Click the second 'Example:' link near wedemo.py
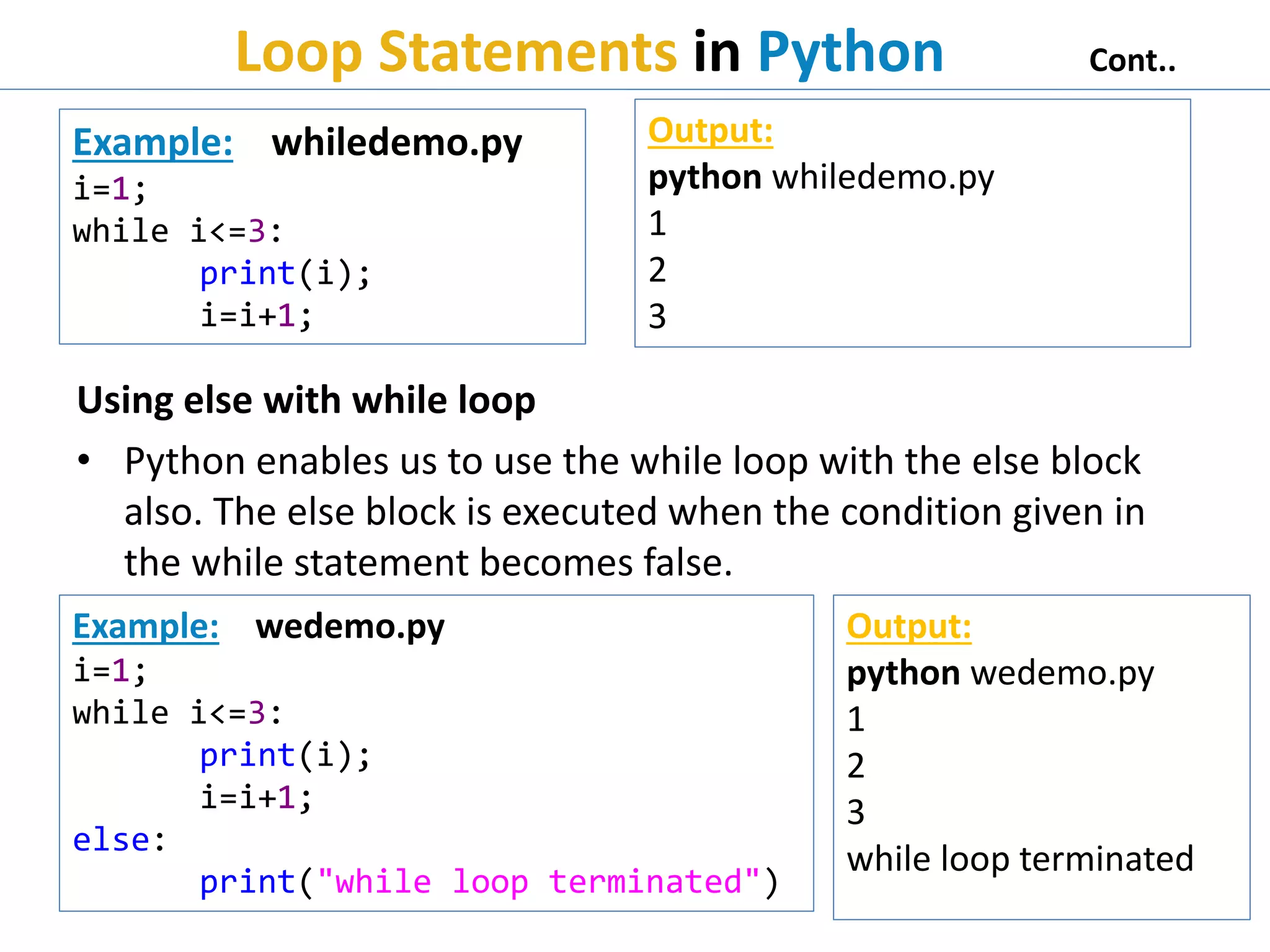Image resolution: width=1270 pixels, height=952 pixels. coord(146,626)
